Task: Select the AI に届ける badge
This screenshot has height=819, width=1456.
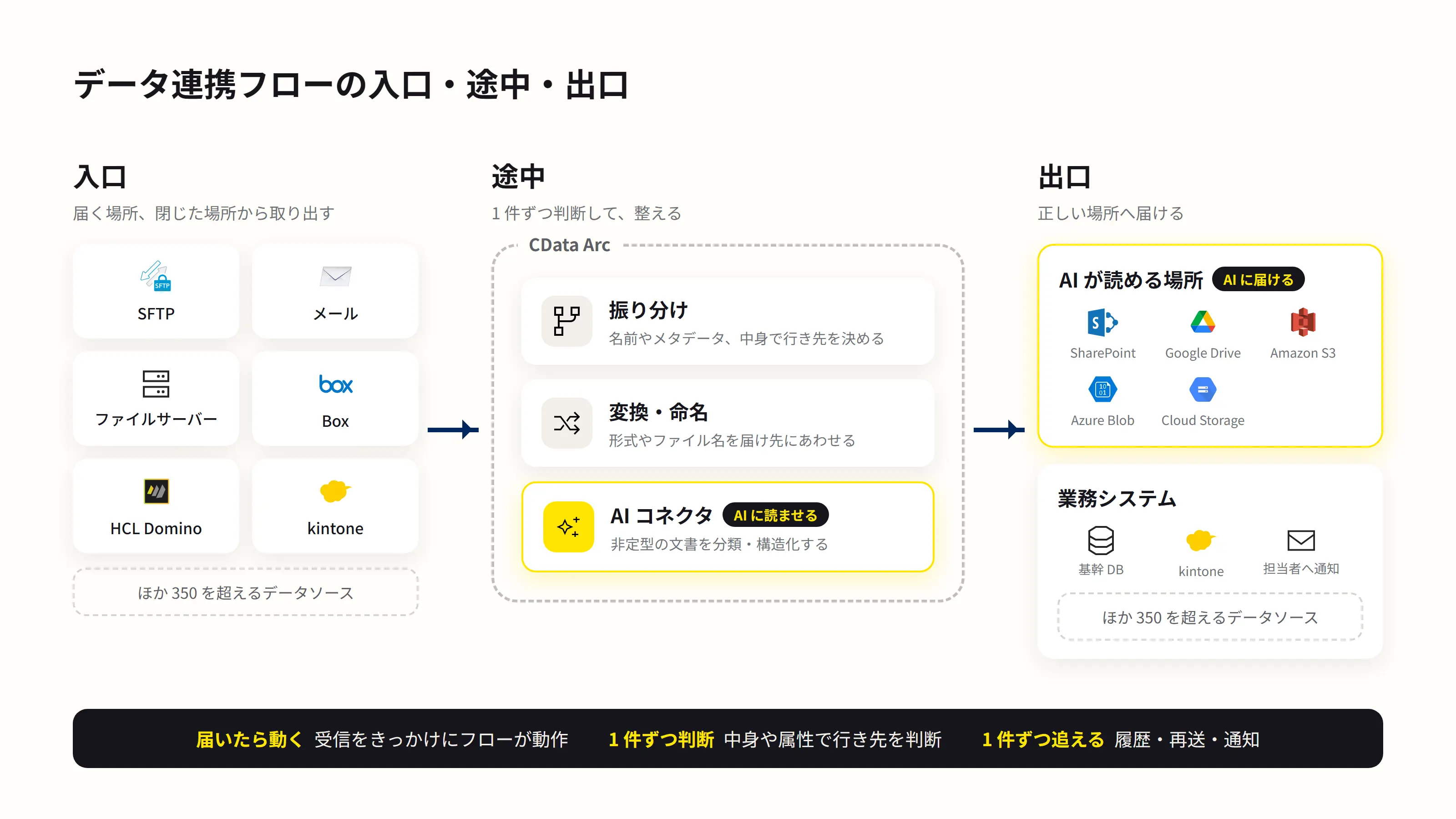Action: pyautogui.click(x=1258, y=279)
